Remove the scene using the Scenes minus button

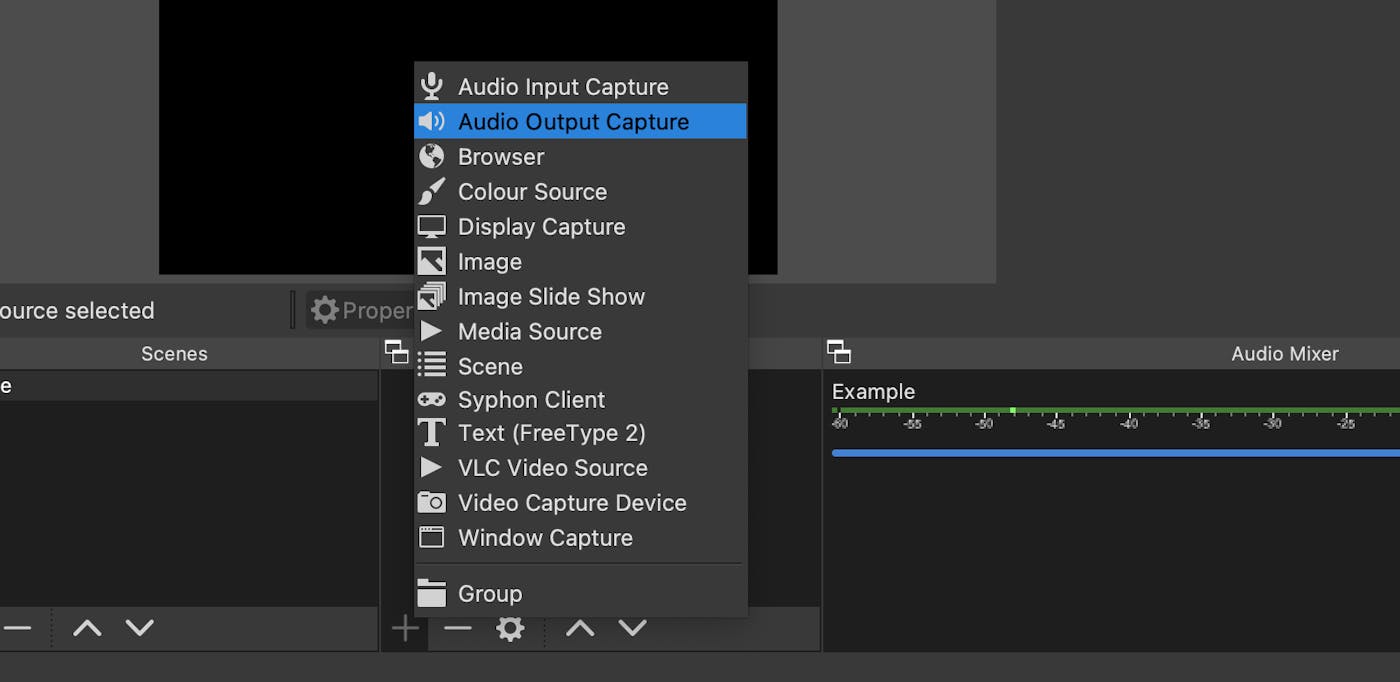pyautogui.click(x=17, y=628)
